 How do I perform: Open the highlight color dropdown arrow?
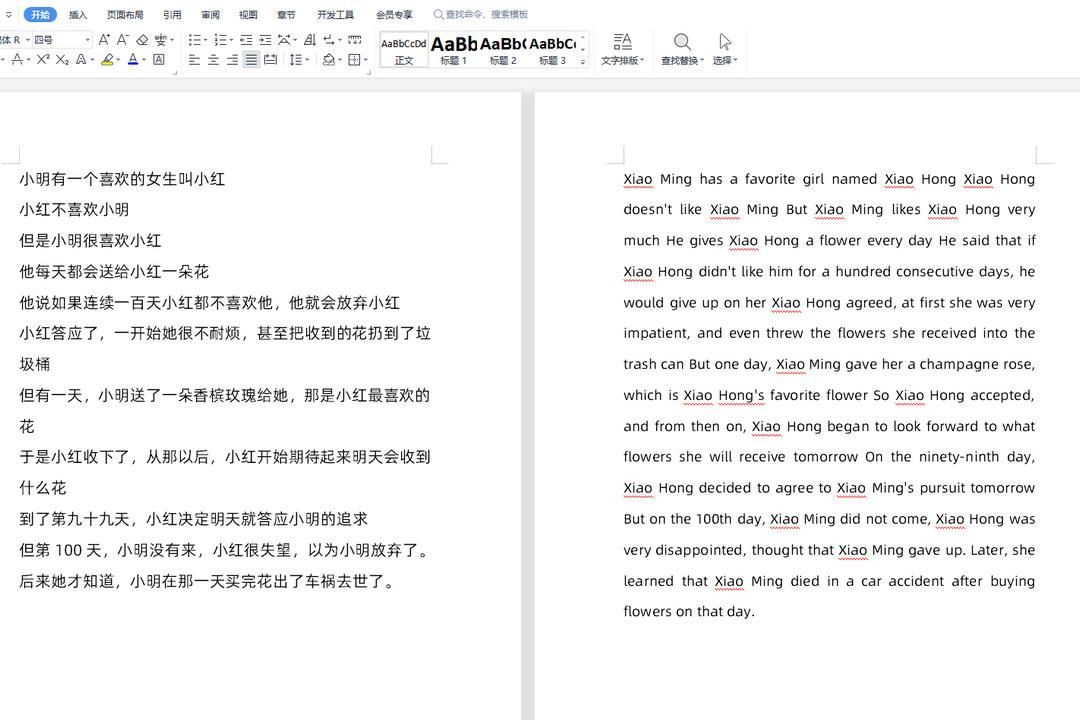pos(118,60)
